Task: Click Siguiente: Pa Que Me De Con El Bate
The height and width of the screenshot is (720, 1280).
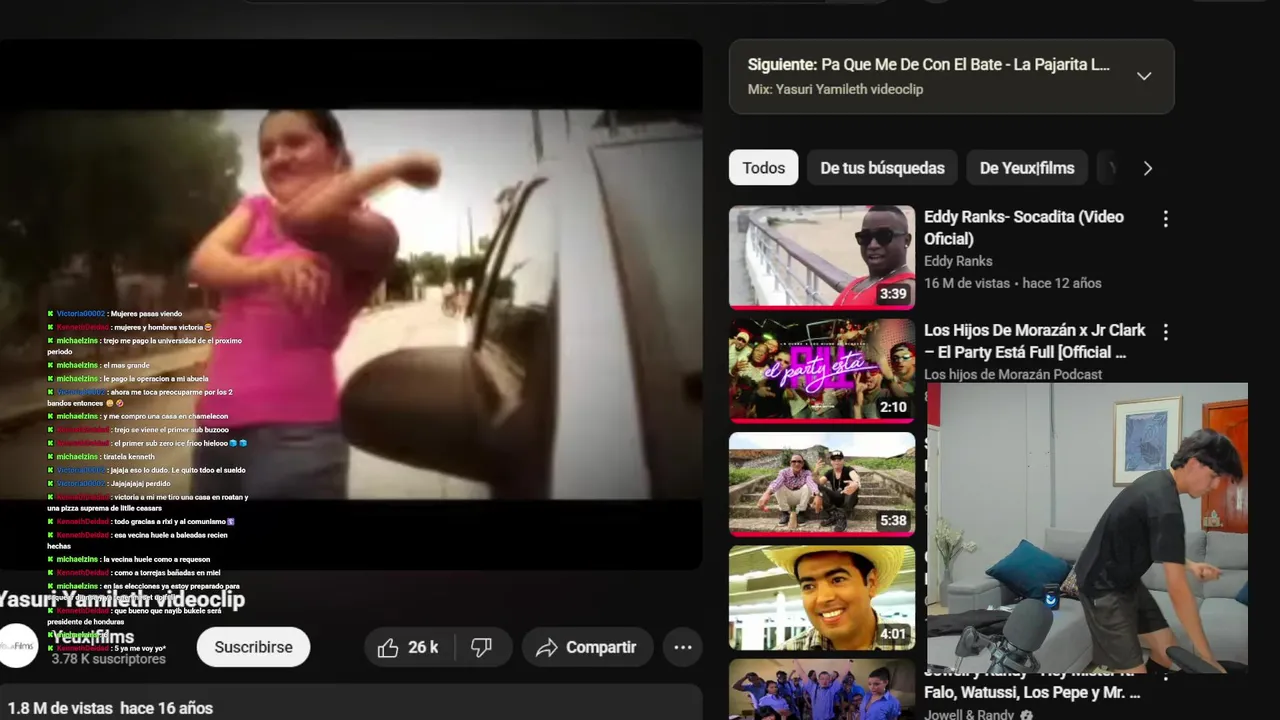Action: 929,64
